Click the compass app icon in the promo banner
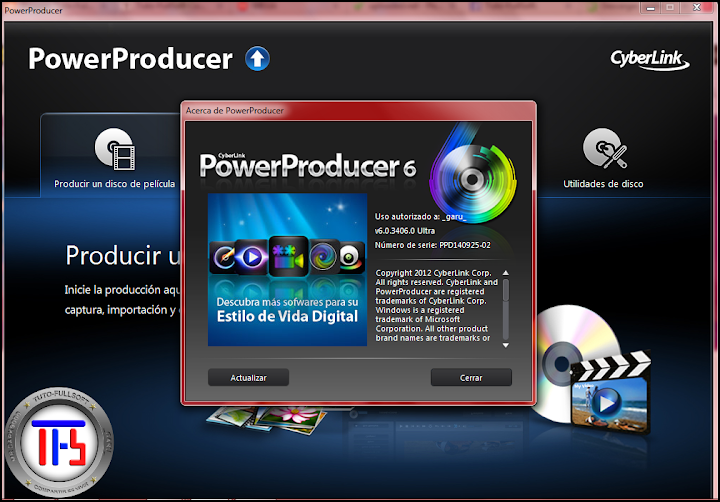720x502 pixels. pos(224,257)
